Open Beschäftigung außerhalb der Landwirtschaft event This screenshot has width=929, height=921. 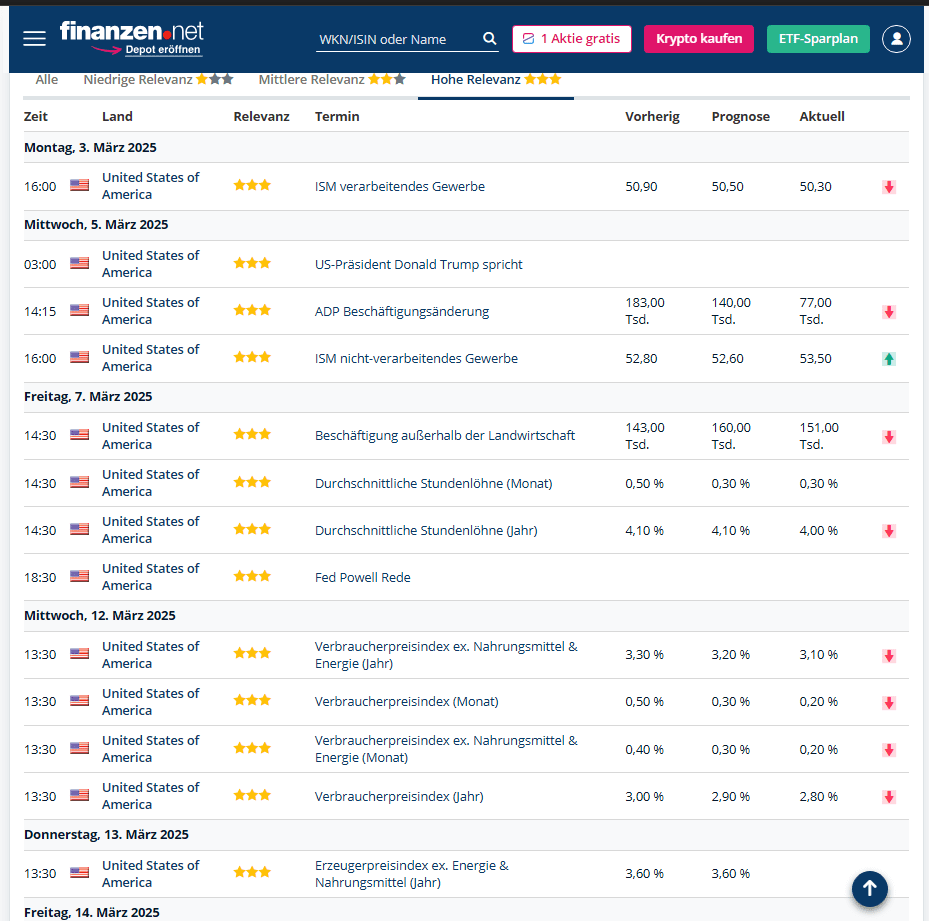(x=445, y=436)
